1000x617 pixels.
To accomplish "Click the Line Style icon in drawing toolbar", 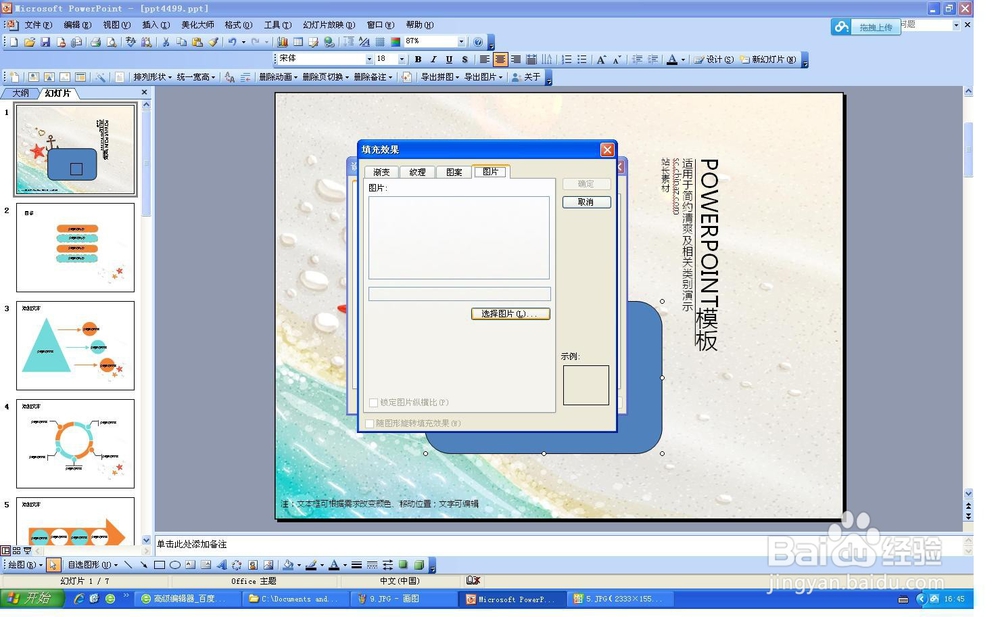I will pos(357,565).
